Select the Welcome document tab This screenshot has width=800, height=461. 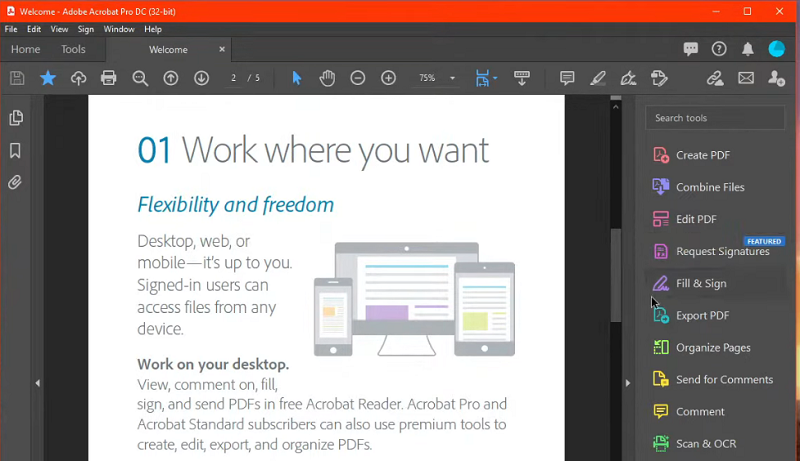pyautogui.click(x=168, y=49)
